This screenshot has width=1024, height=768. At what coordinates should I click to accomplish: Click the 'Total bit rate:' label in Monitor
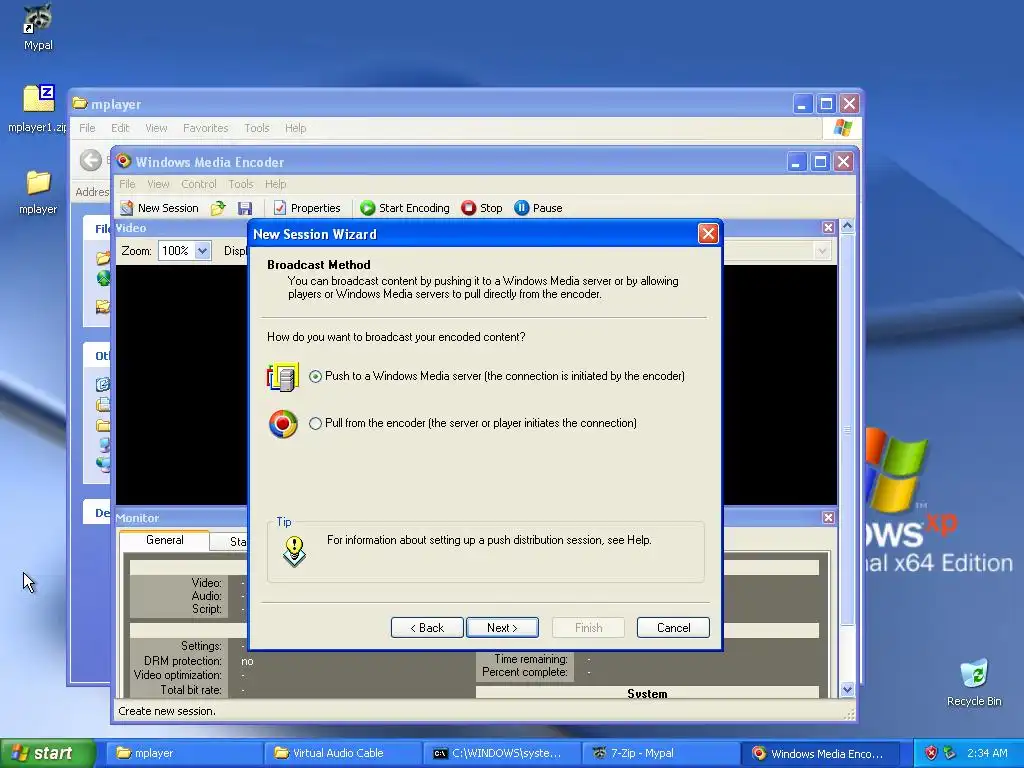point(191,690)
